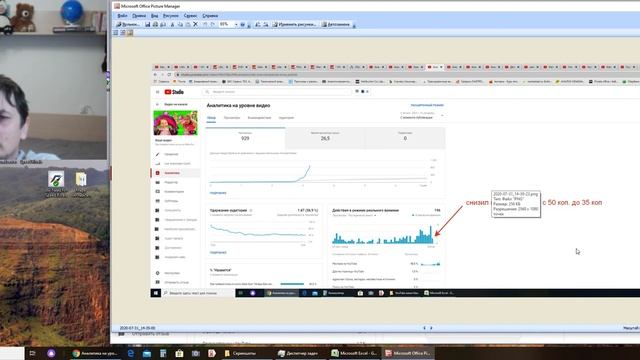
Task: Click the Save diskette icon in toolbar
Action: pyautogui.click(x=148, y=24)
